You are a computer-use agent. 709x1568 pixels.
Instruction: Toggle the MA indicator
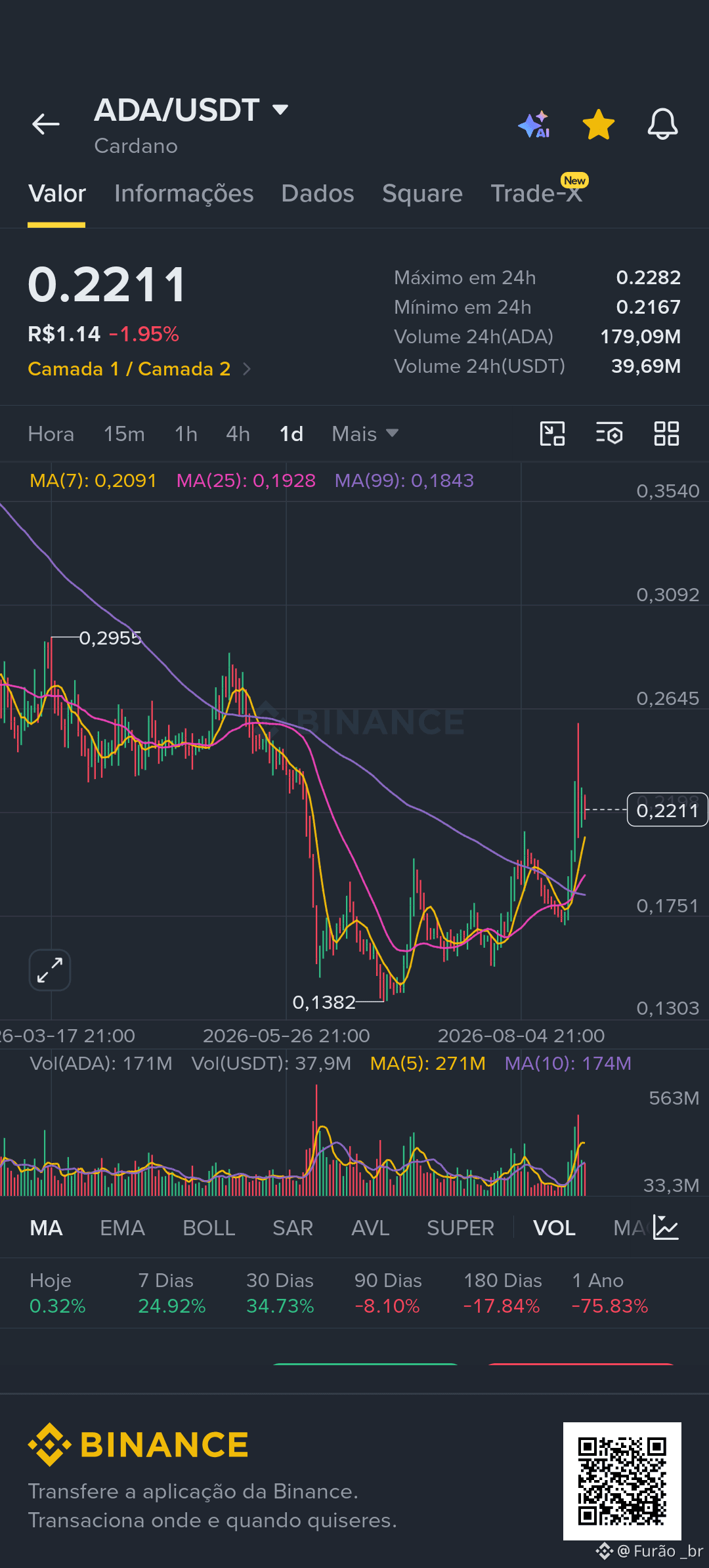pos(46,1228)
